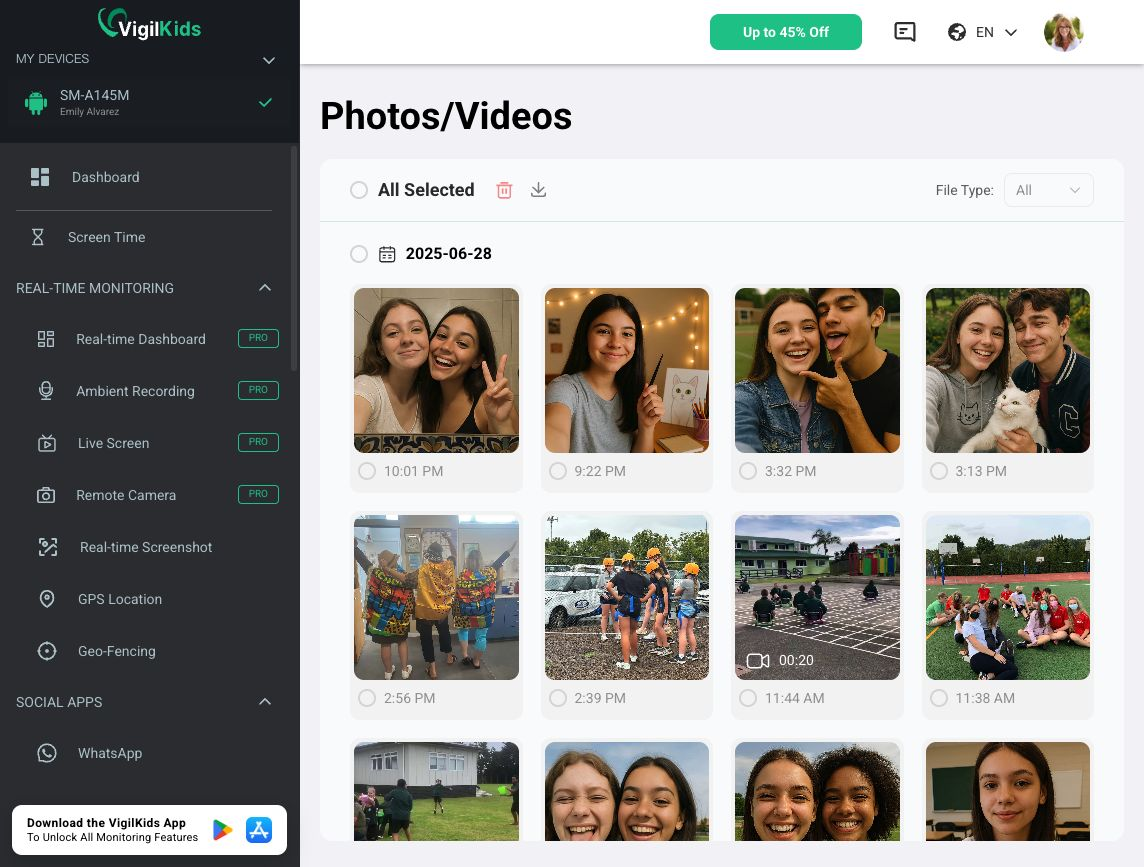Open the Real-time Screenshot link

pos(144,547)
